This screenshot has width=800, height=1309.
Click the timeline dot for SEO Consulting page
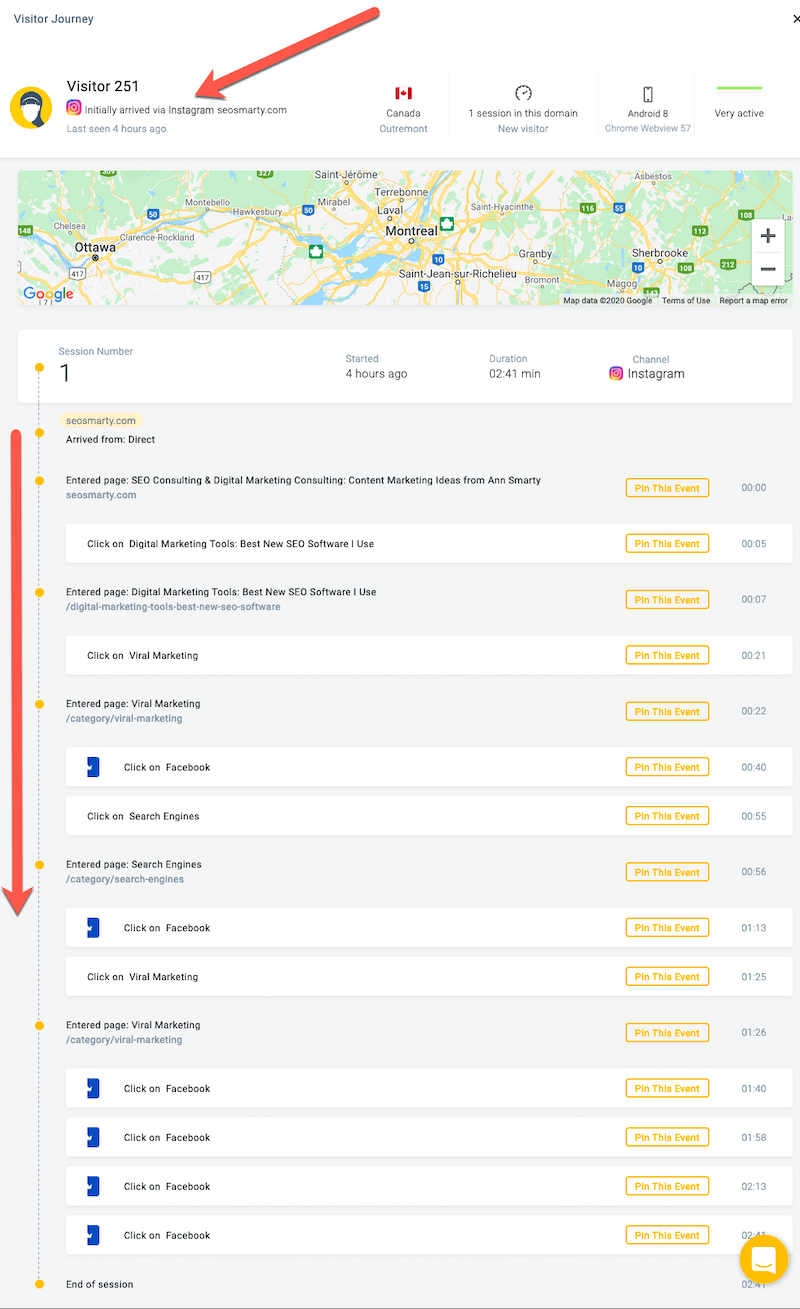click(39, 481)
